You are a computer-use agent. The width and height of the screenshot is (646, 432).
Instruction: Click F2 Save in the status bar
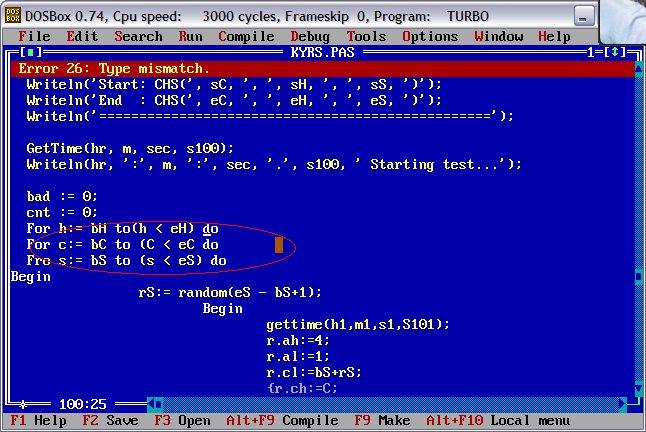point(110,421)
